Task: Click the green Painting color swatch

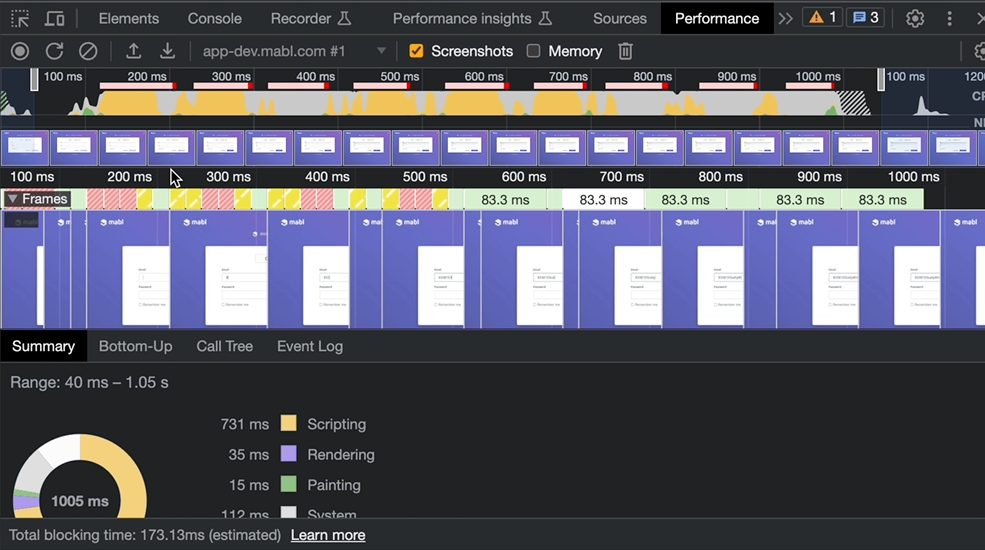Action: [288, 484]
